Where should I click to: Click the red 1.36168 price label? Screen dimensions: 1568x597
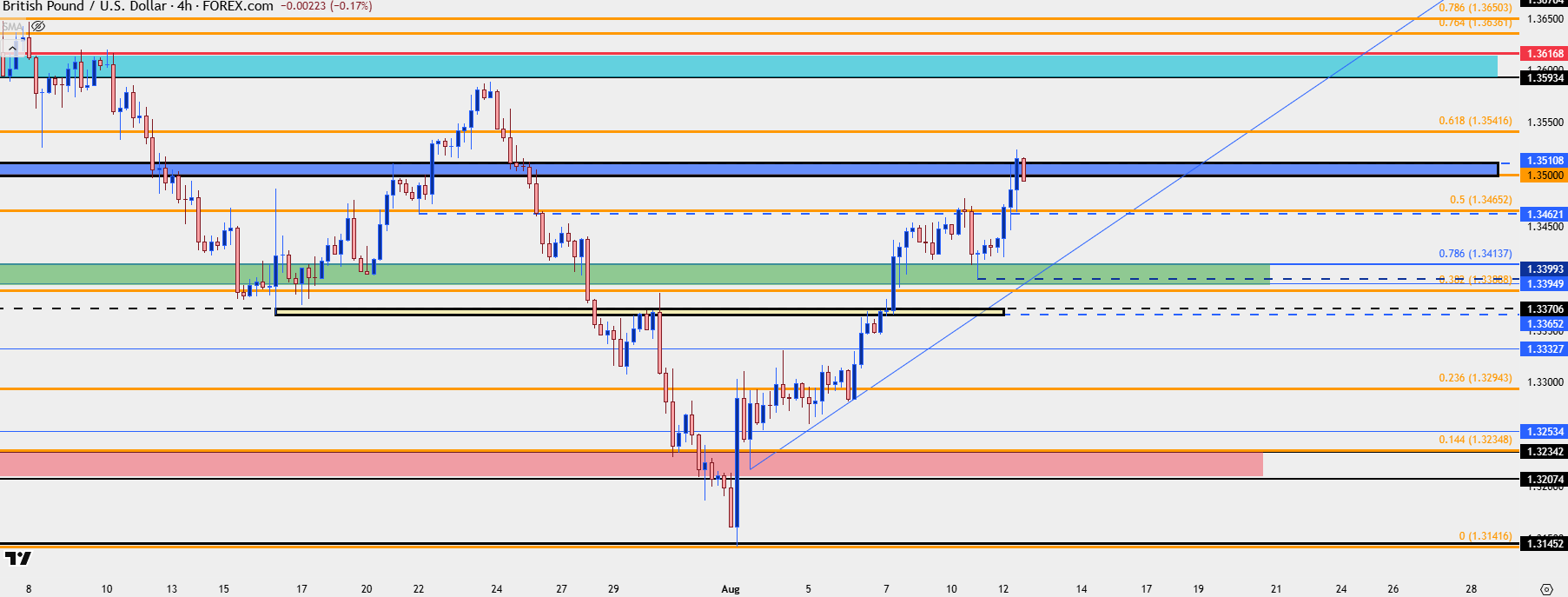click(1545, 54)
